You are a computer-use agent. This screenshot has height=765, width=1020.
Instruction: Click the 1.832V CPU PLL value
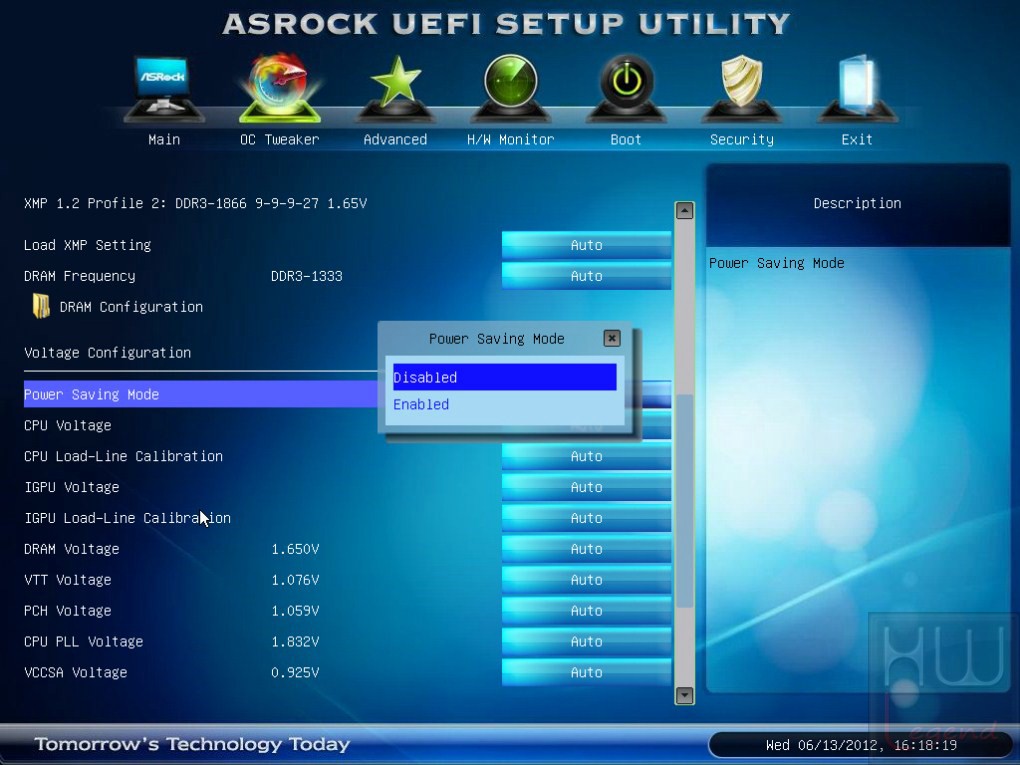click(295, 641)
